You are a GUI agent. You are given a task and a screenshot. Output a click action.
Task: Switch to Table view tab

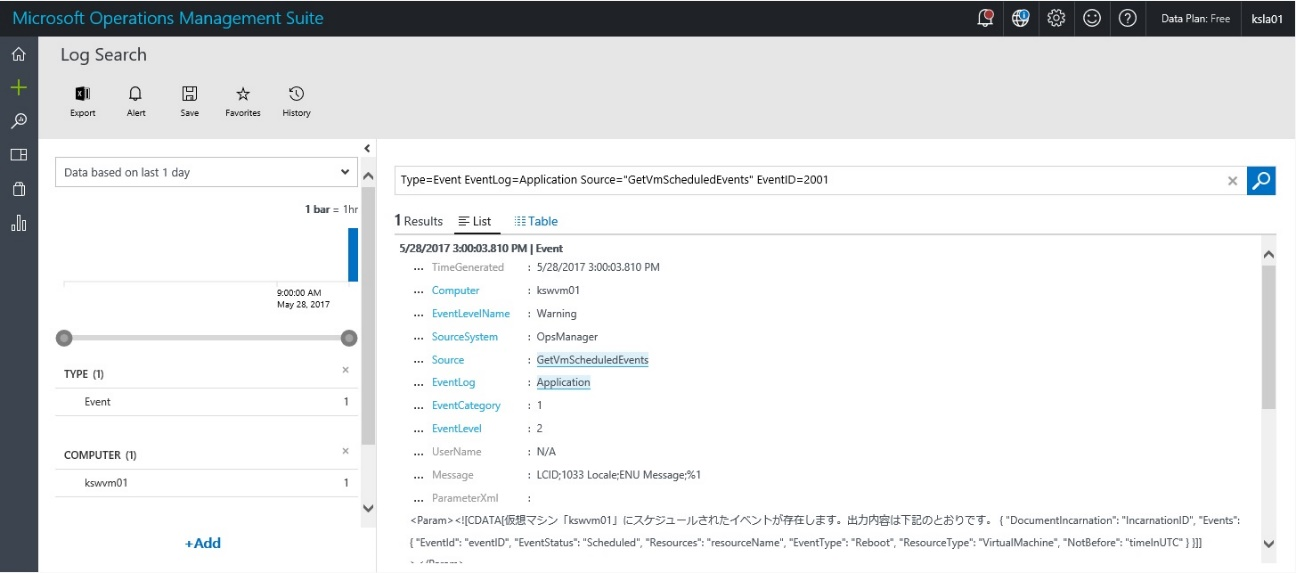[536, 221]
